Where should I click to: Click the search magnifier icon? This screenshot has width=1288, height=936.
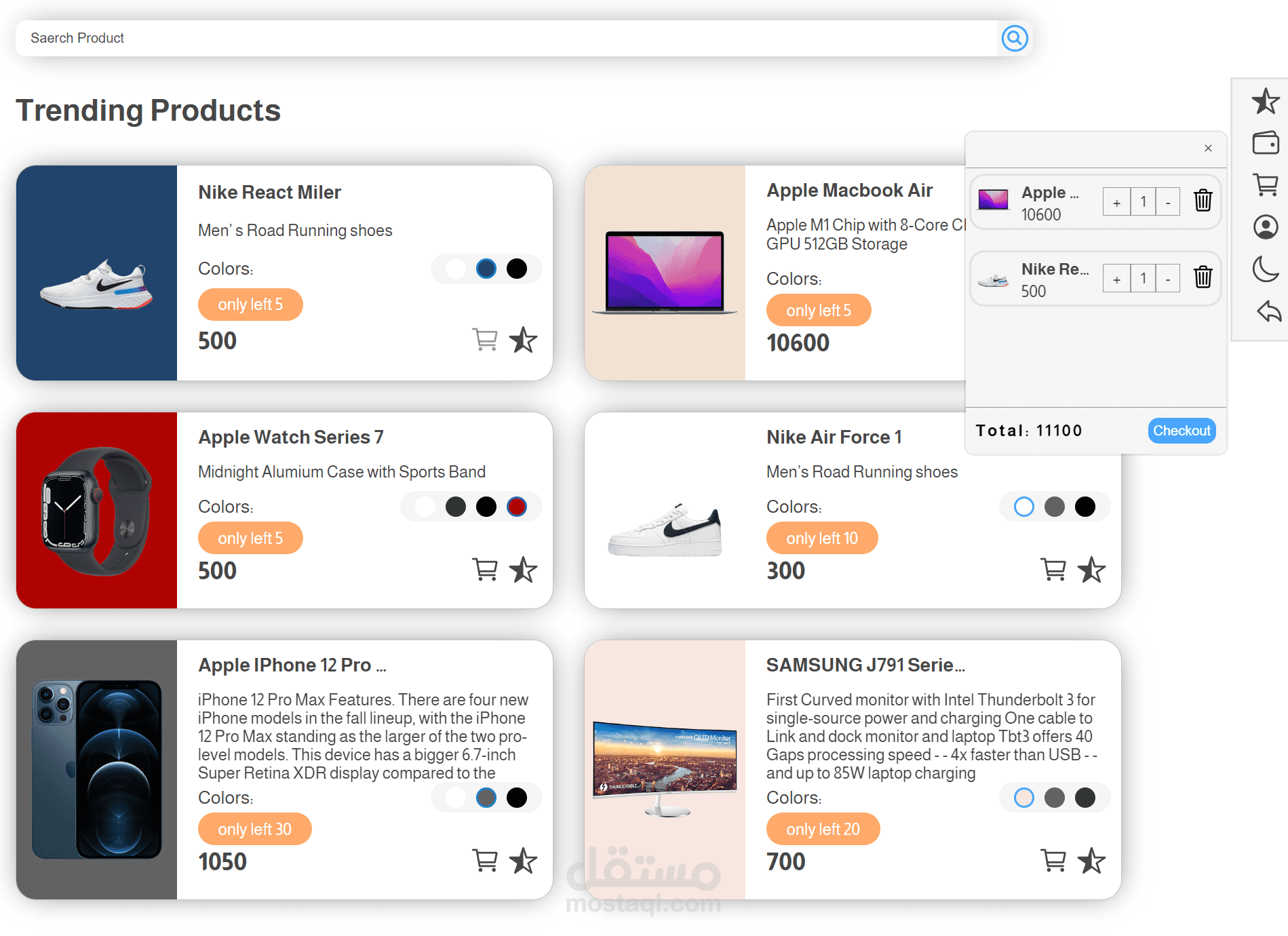tap(1014, 38)
